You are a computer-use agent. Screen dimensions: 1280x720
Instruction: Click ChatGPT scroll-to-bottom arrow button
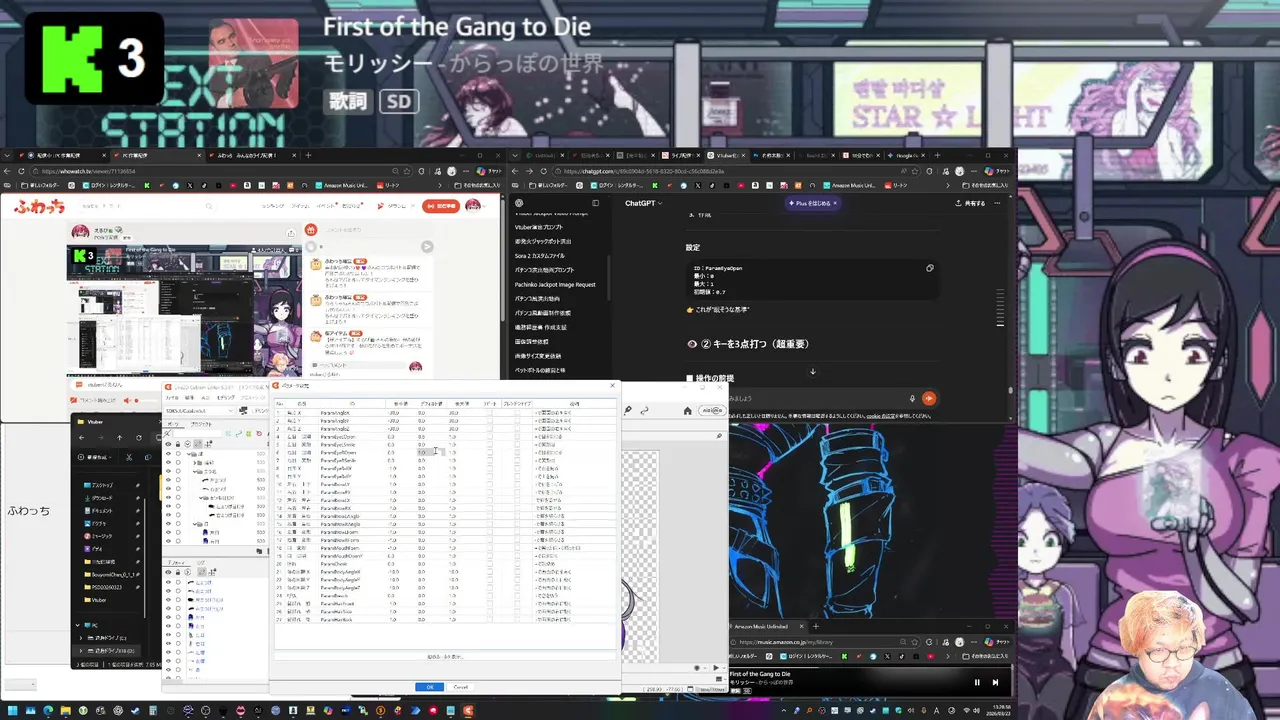tap(812, 372)
